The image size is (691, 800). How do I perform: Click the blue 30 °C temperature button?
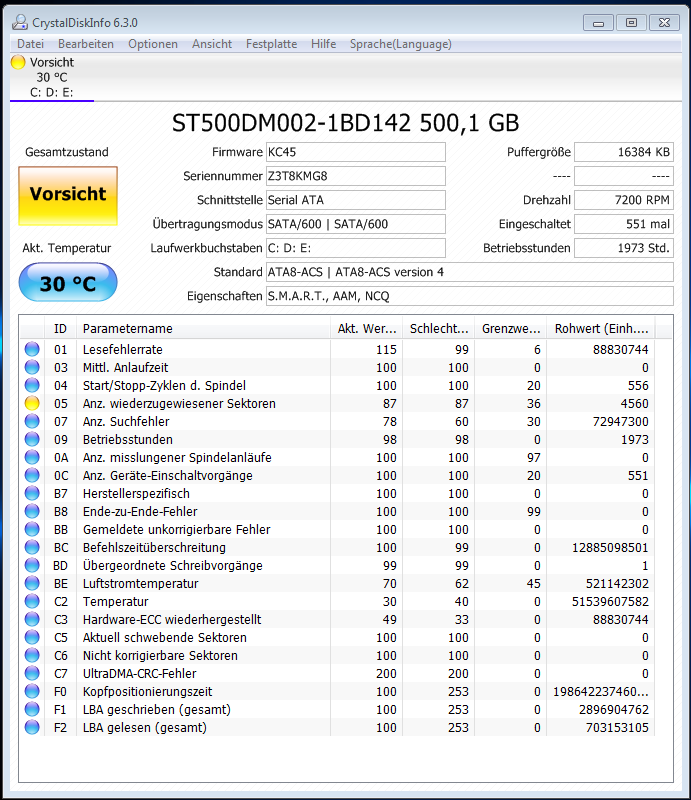pos(68,283)
